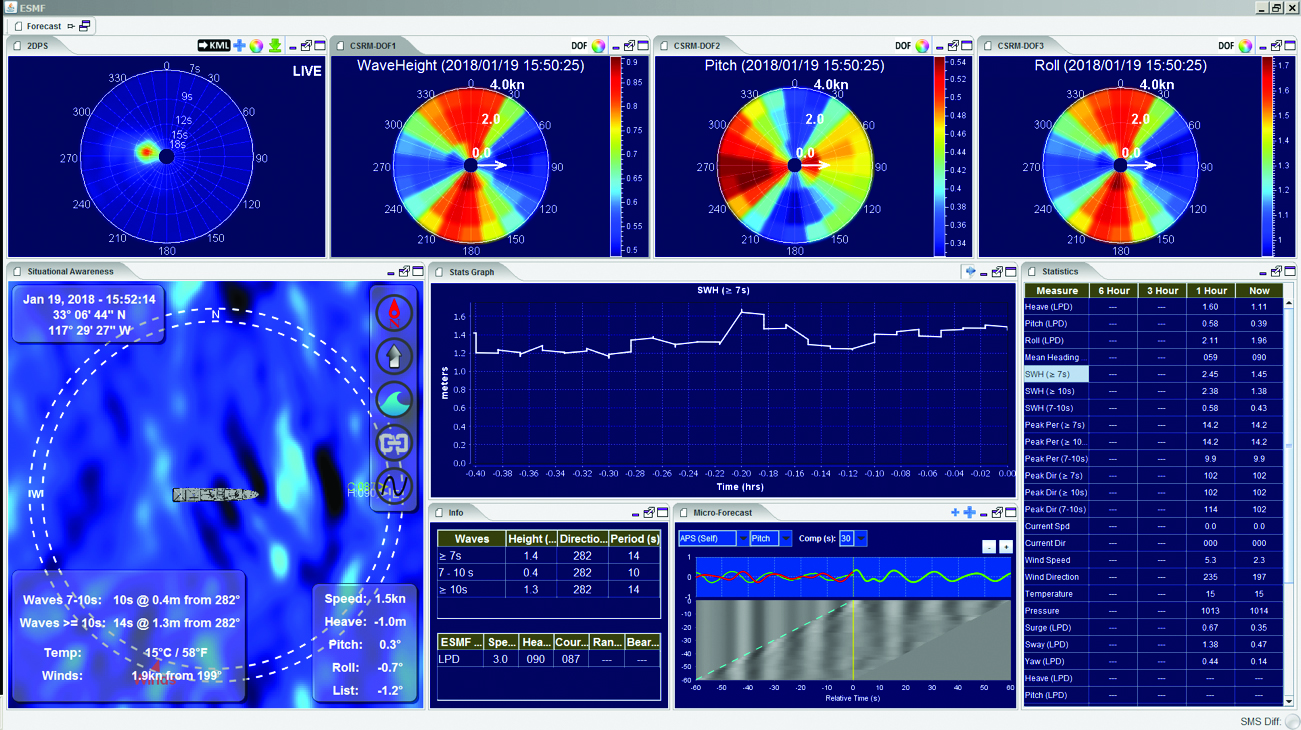Select the SWH (≥ 7s) row in Statistics
The image size is (1301, 730).
[1056, 374]
